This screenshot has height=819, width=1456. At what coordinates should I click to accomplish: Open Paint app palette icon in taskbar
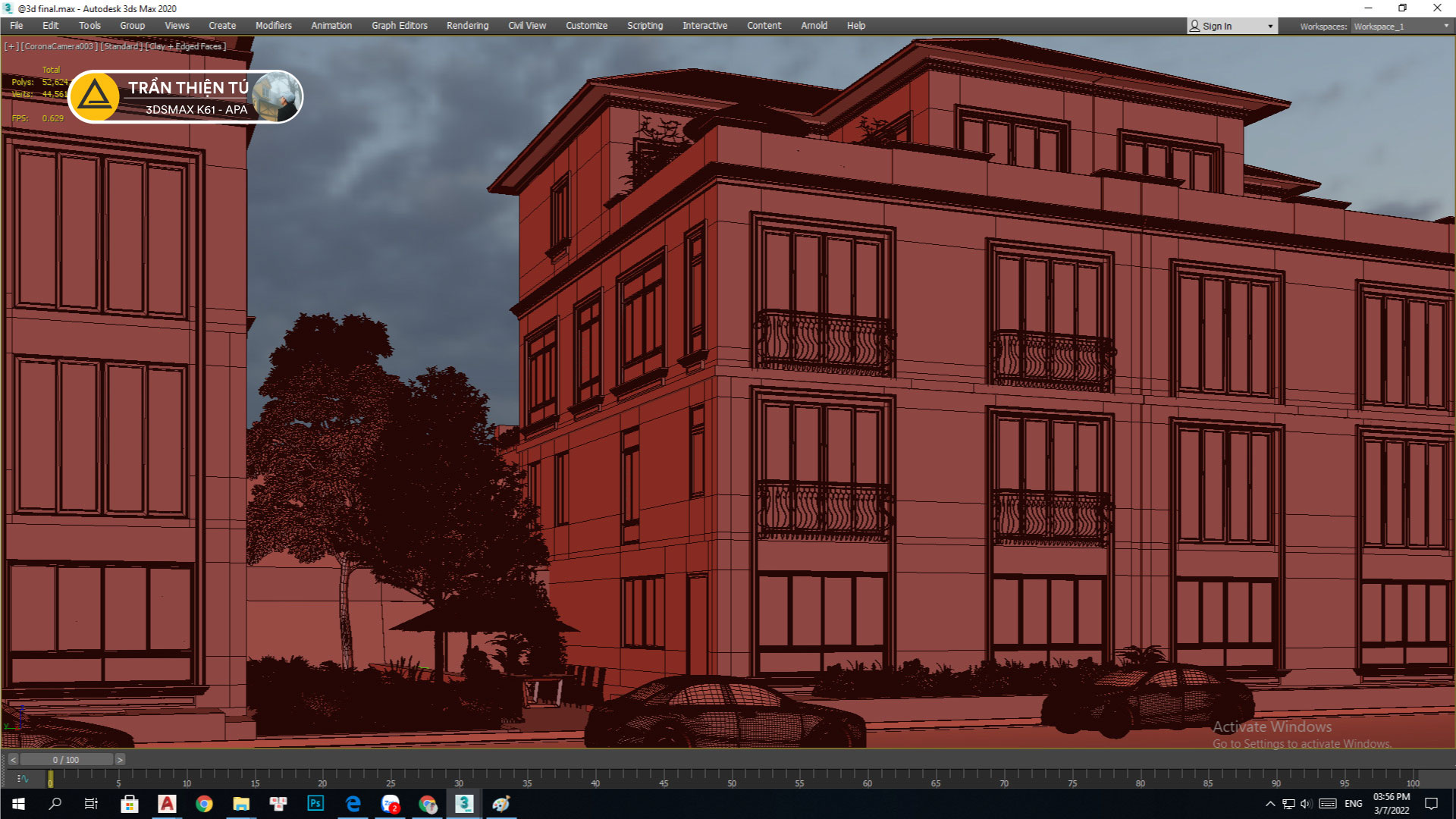(x=501, y=804)
